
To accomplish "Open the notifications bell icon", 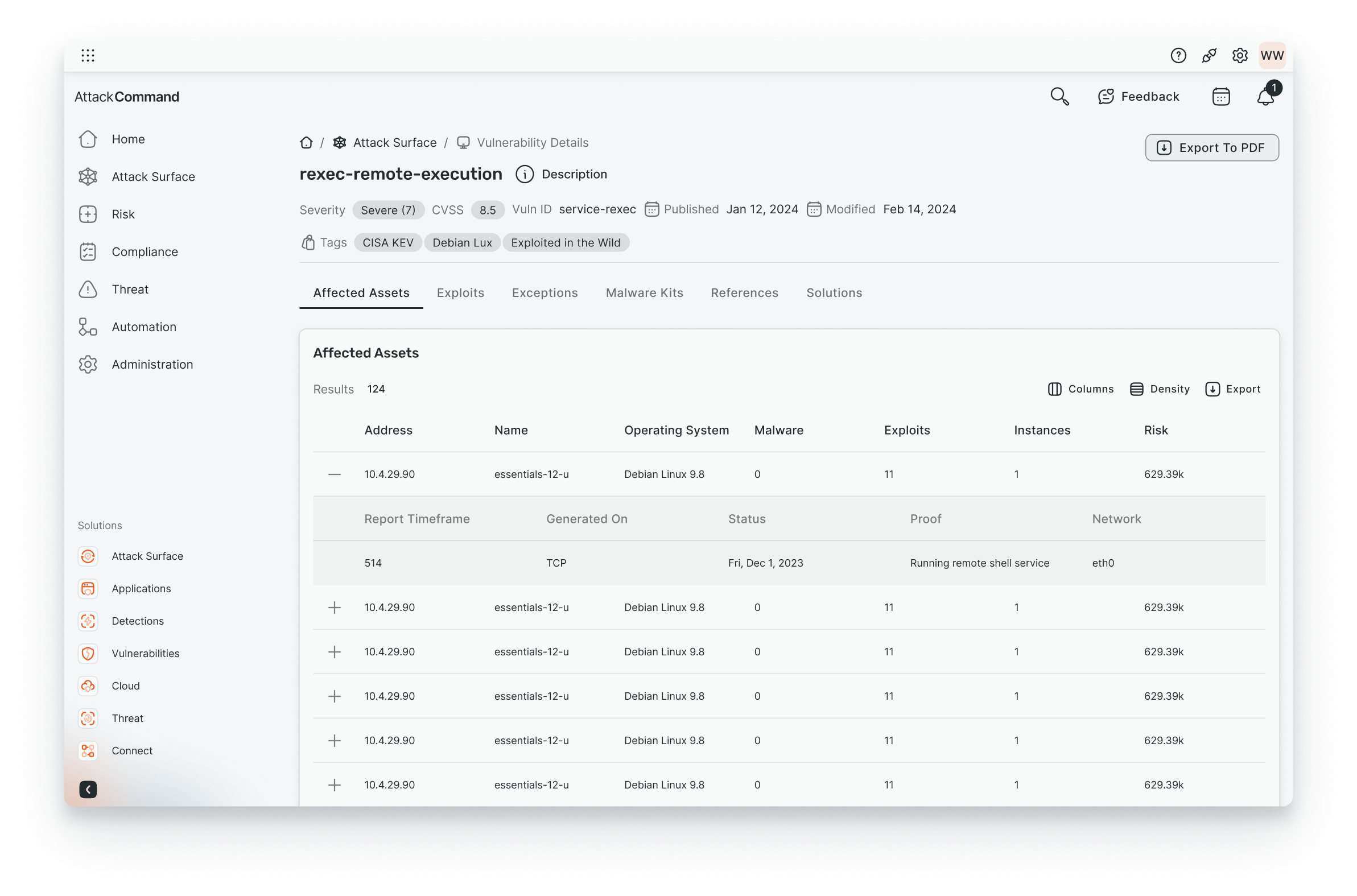I will pos(1265,97).
